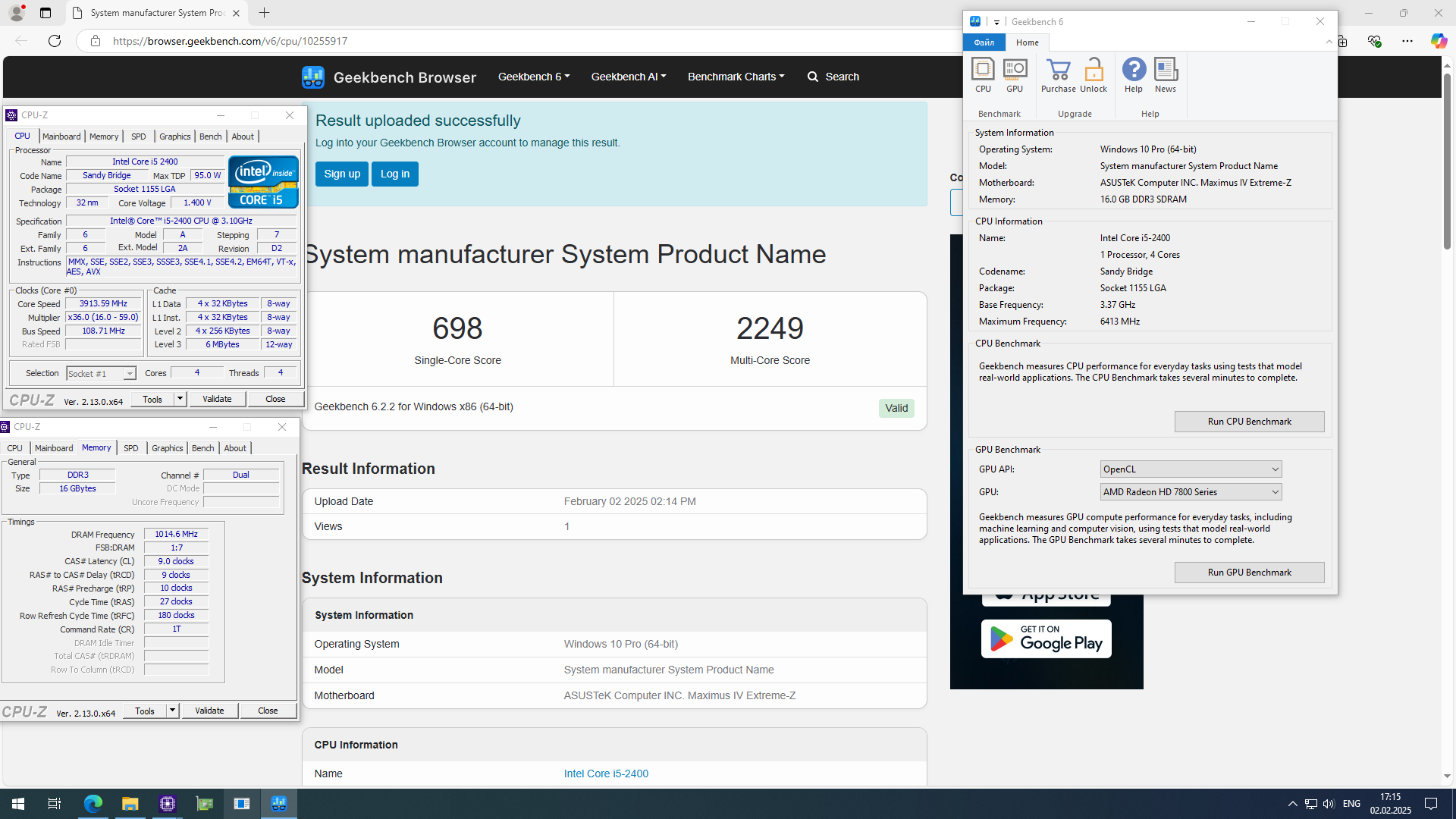This screenshot has height=819, width=1456.
Task: Open the Файл tab in Geekbench 6
Action: pyautogui.click(x=984, y=42)
